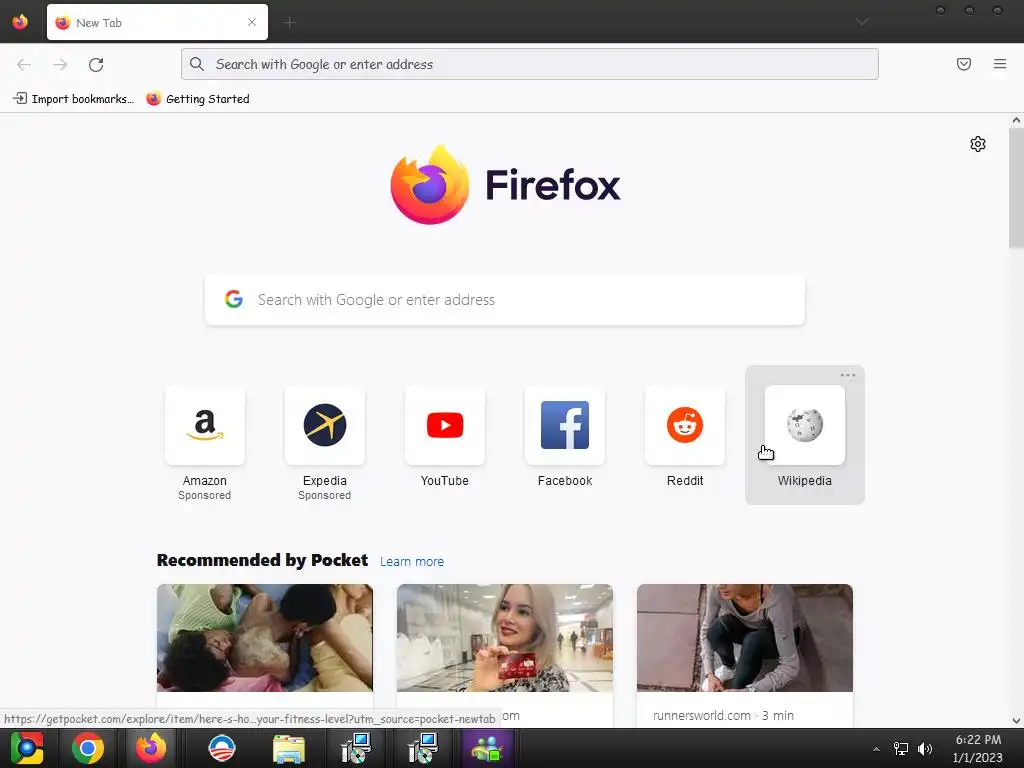1024x768 pixels.
Task: Click the Firefox taskbar icon
Action: point(151,748)
